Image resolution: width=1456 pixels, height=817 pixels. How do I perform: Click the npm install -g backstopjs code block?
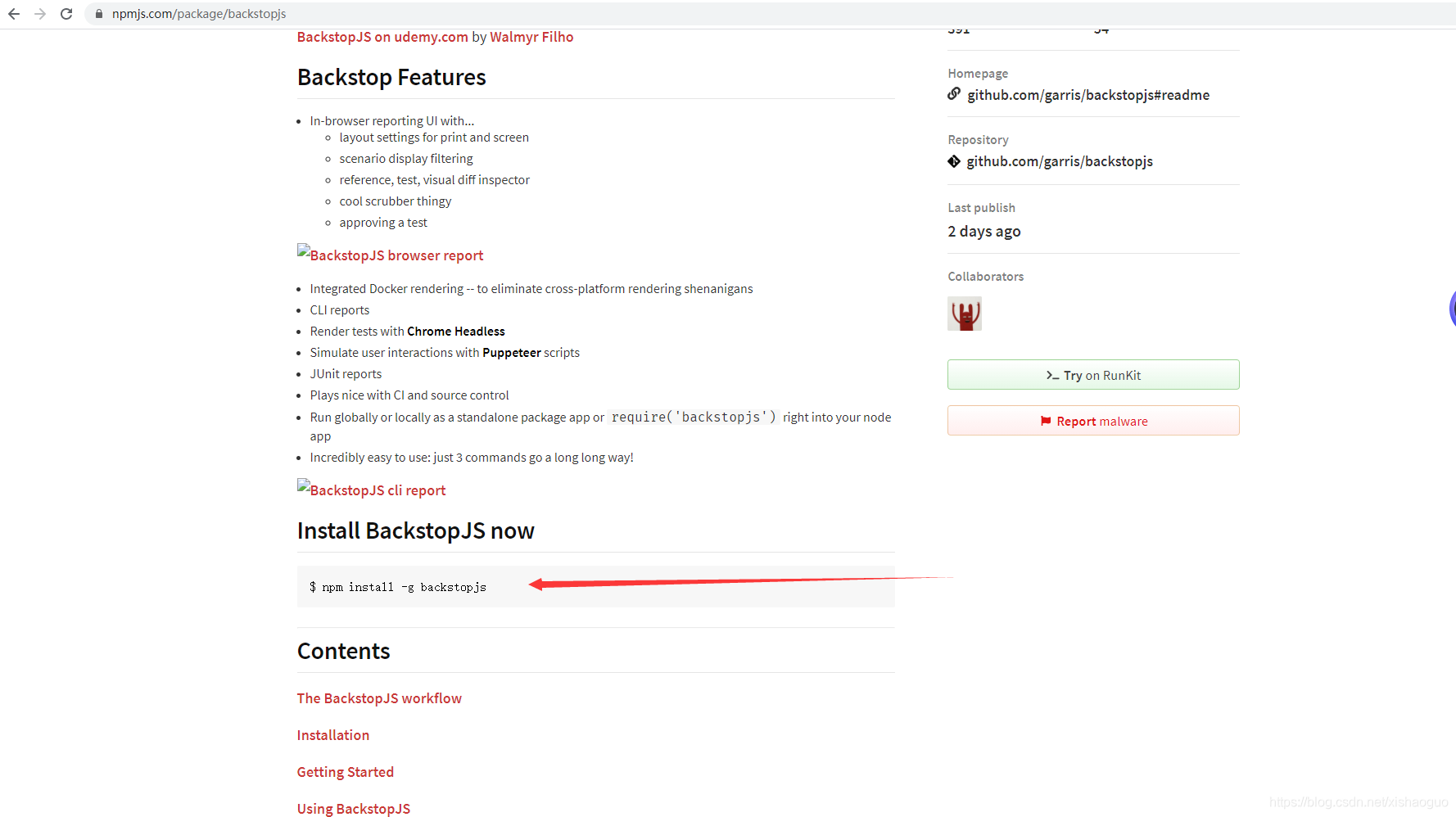pyautogui.click(x=596, y=587)
